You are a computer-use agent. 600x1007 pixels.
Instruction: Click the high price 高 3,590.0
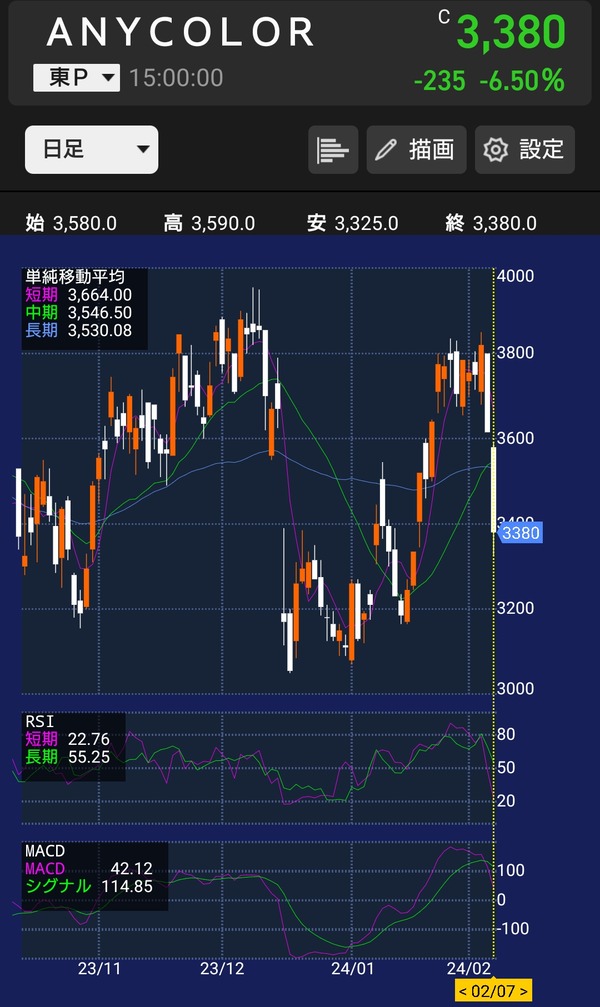click(x=209, y=223)
